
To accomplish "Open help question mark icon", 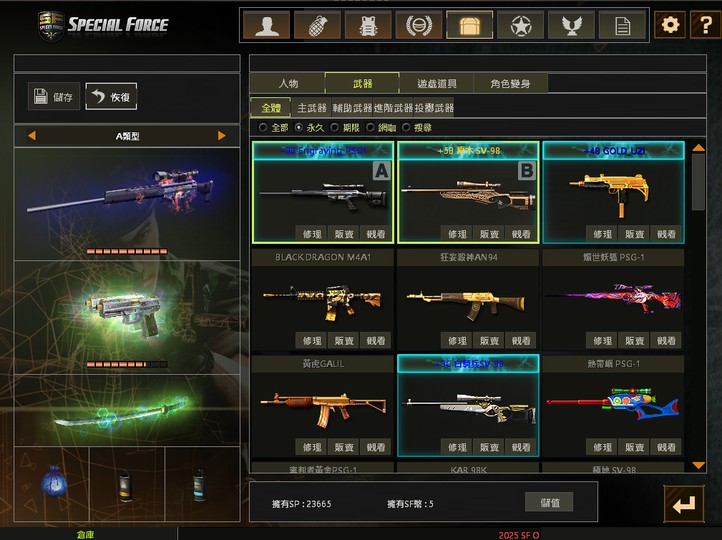I will click(x=705, y=25).
